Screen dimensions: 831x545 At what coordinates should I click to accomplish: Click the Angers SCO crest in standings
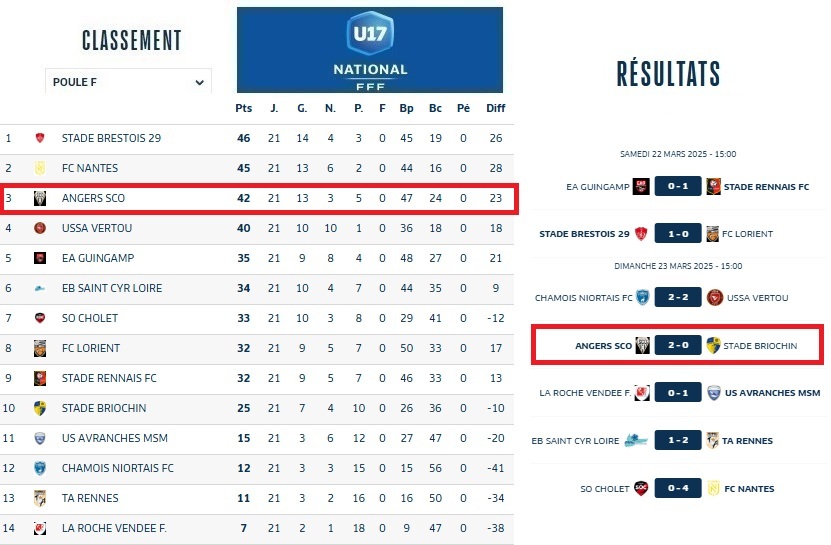click(40, 199)
